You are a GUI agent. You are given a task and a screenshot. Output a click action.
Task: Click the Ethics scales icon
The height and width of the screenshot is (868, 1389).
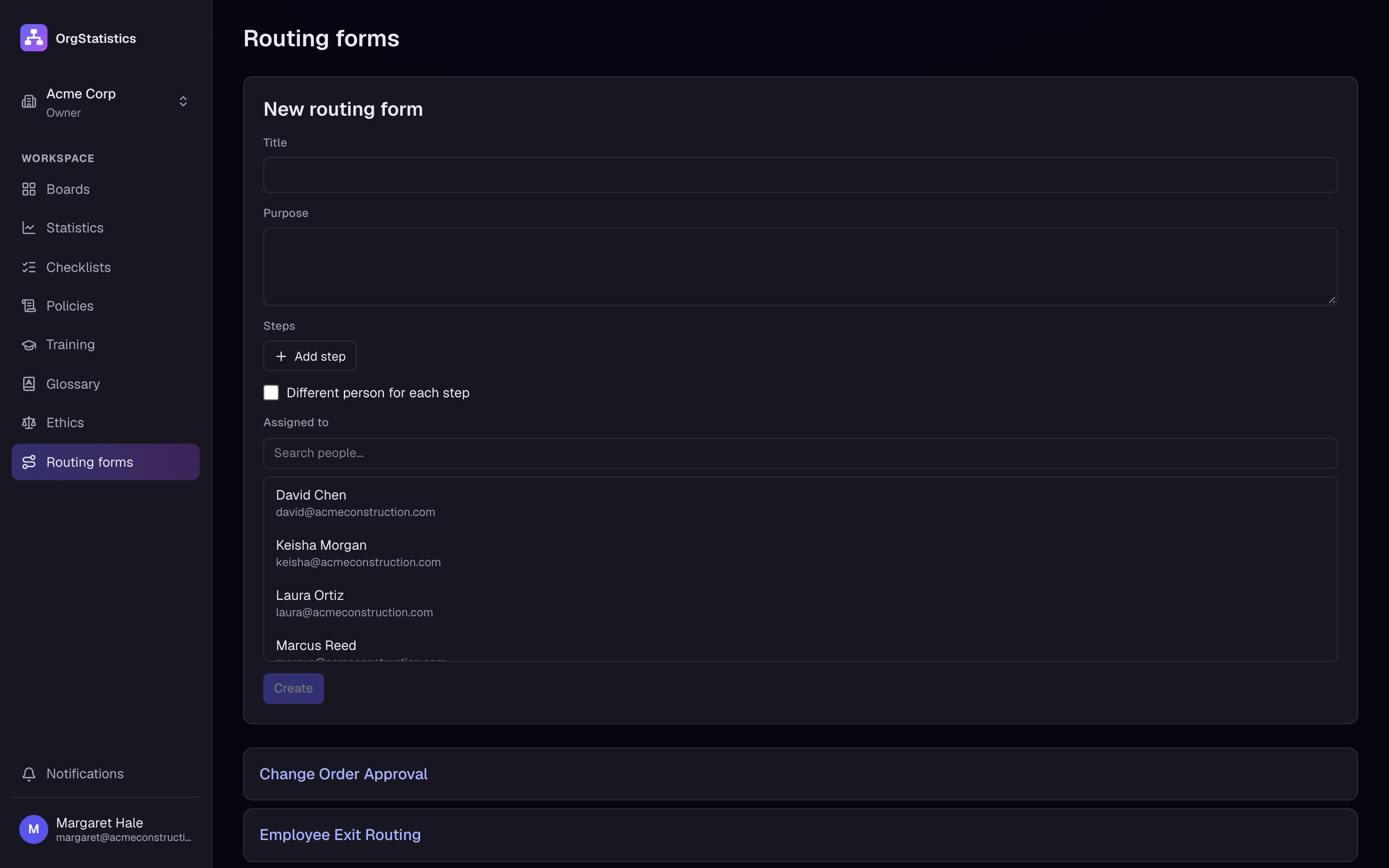click(x=29, y=423)
